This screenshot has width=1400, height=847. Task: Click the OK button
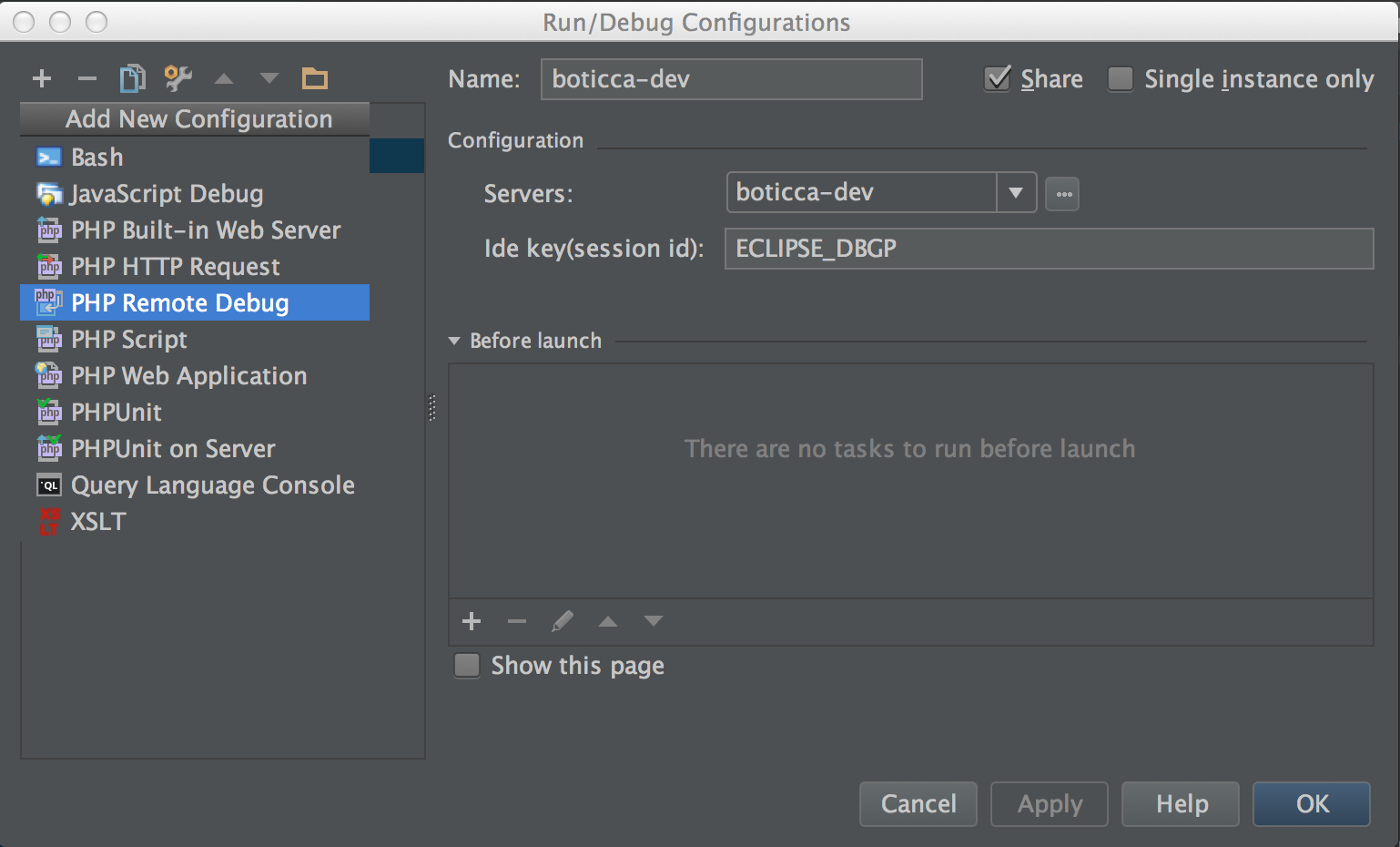coord(1312,804)
